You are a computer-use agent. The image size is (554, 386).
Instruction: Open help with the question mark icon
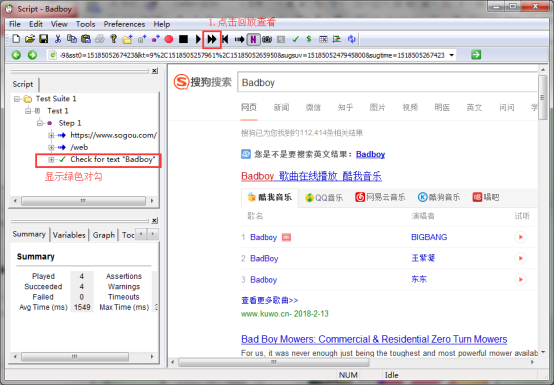tap(113, 39)
